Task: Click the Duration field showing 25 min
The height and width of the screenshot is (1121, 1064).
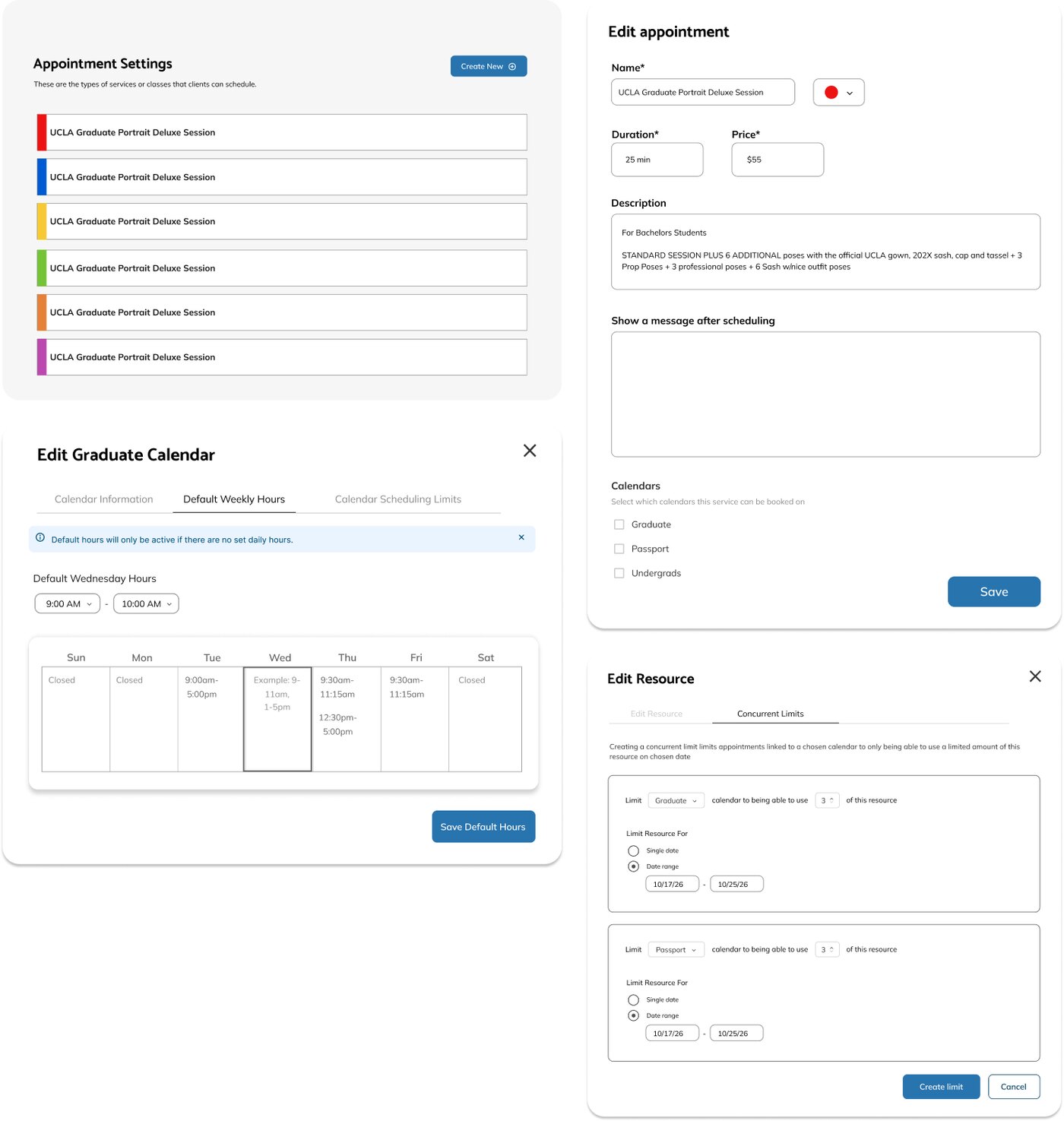Action: 657,160
